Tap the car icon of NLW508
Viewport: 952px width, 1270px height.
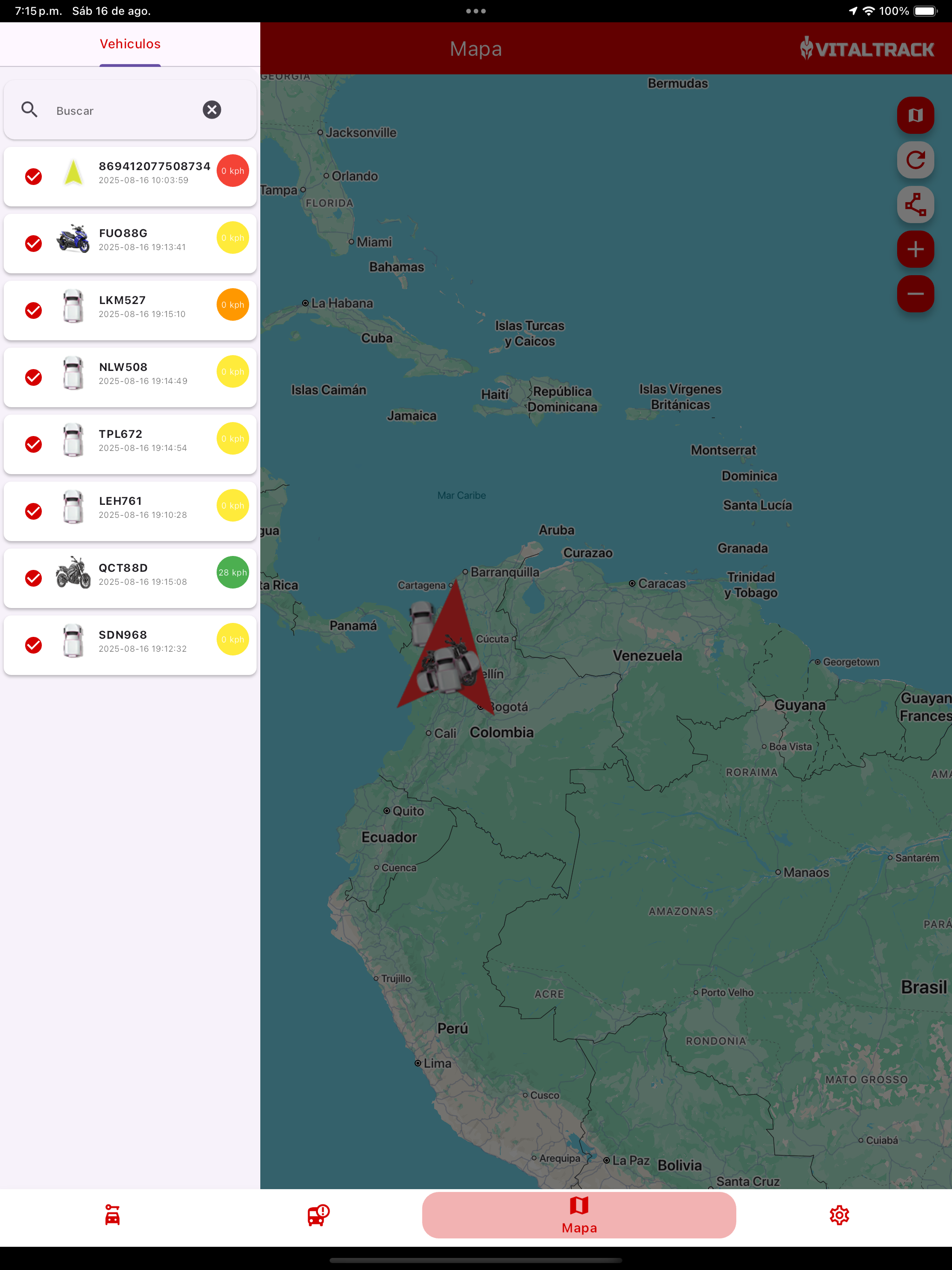[x=73, y=373]
